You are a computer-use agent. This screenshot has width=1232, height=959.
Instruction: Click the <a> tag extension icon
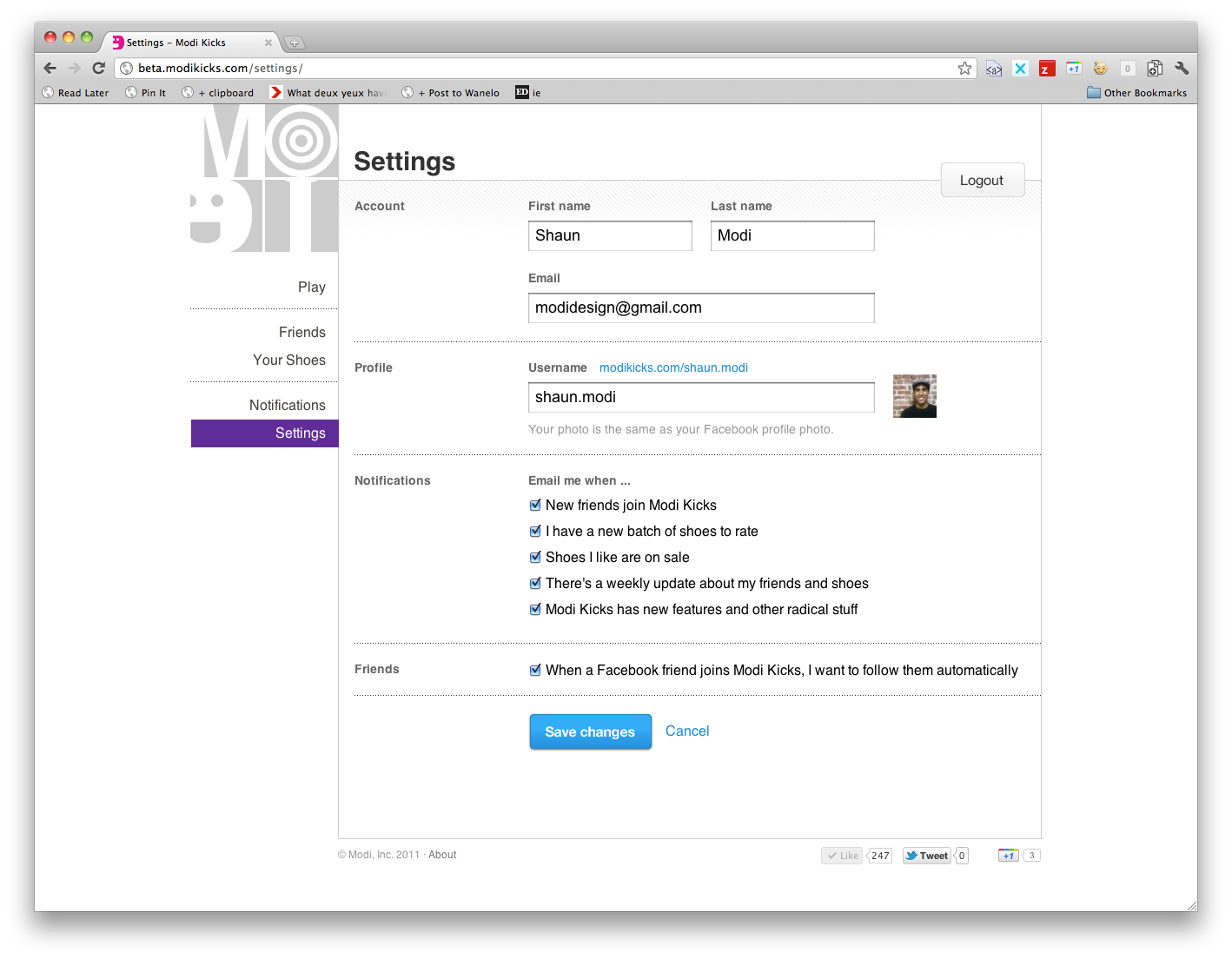[994, 69]
